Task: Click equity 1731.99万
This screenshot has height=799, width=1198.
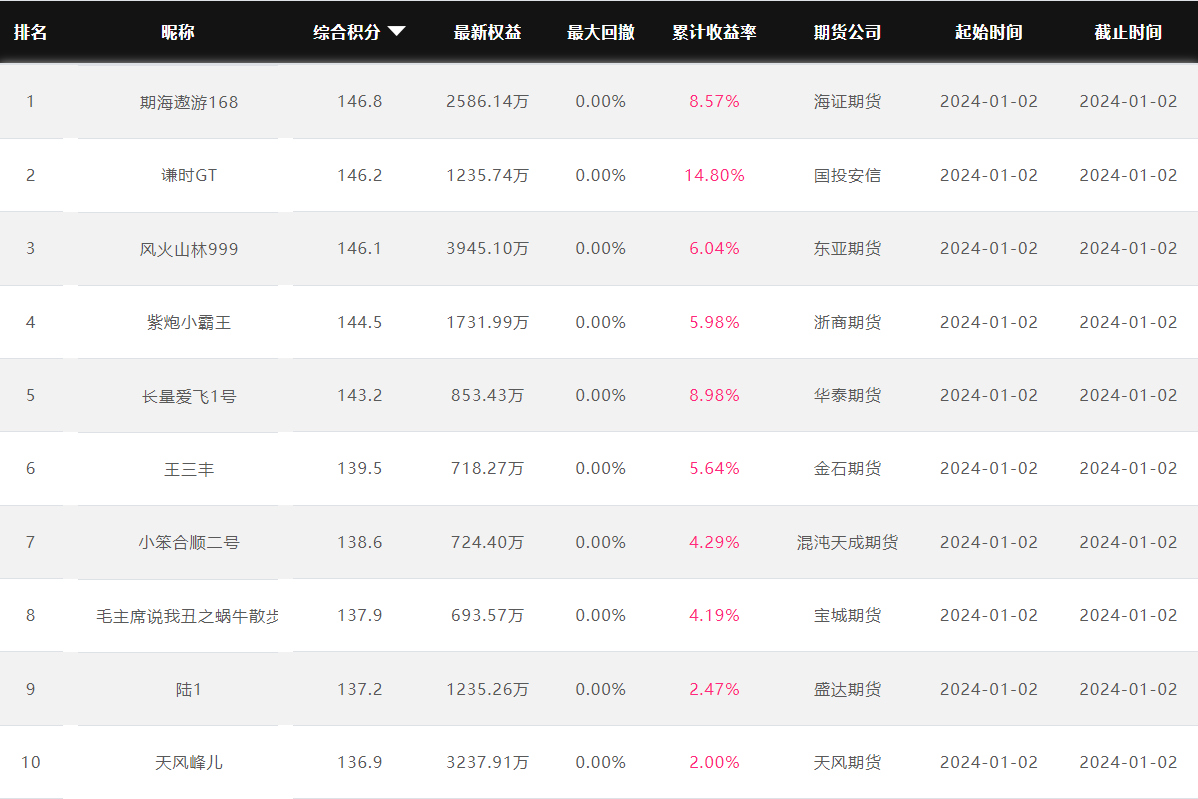Action: click(x=487, y=322)
